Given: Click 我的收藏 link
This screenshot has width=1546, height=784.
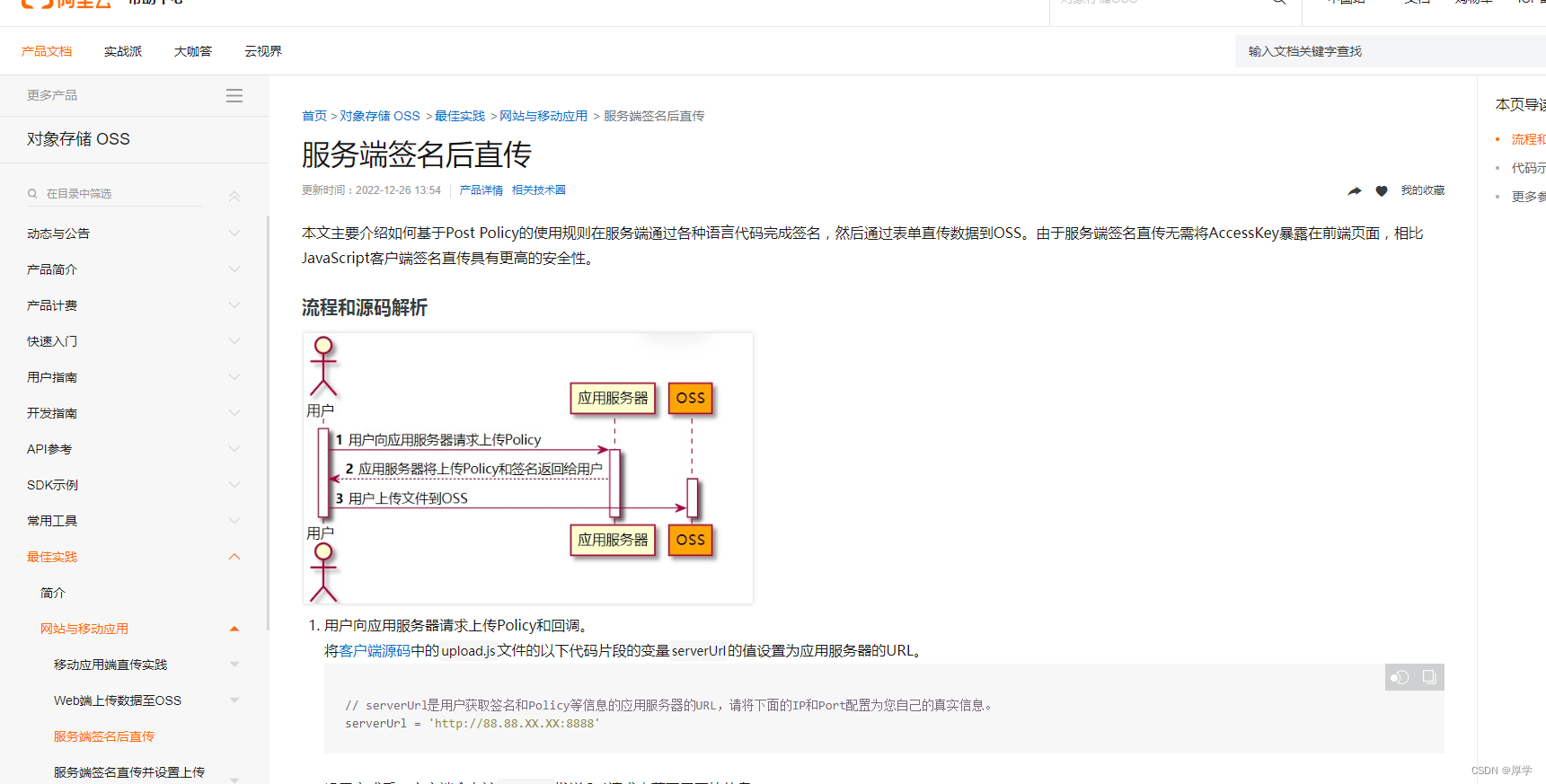Looking at the screenshot, I should [1423, 190].
